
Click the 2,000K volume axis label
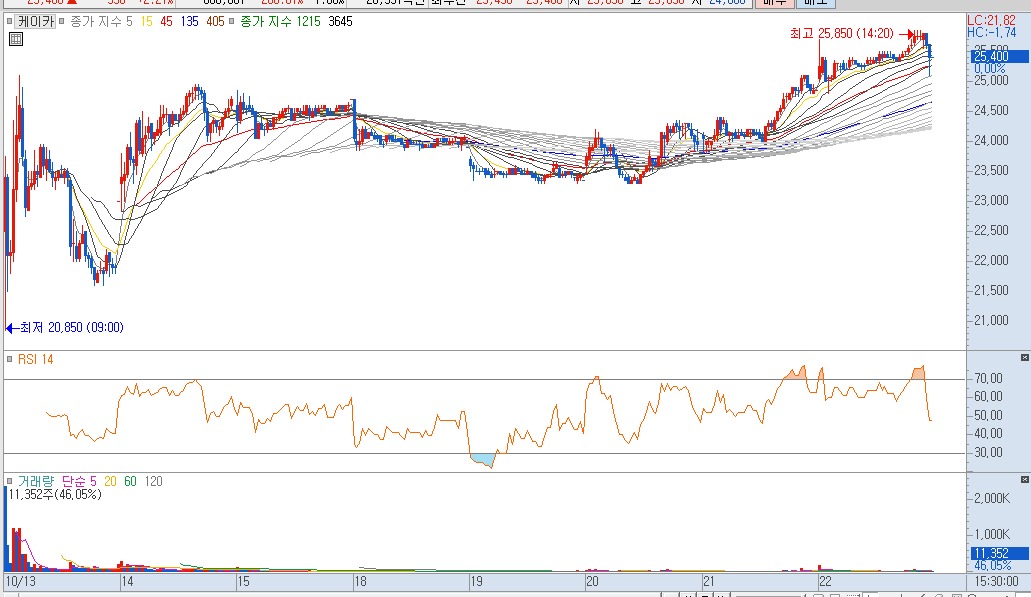point(992,498)
